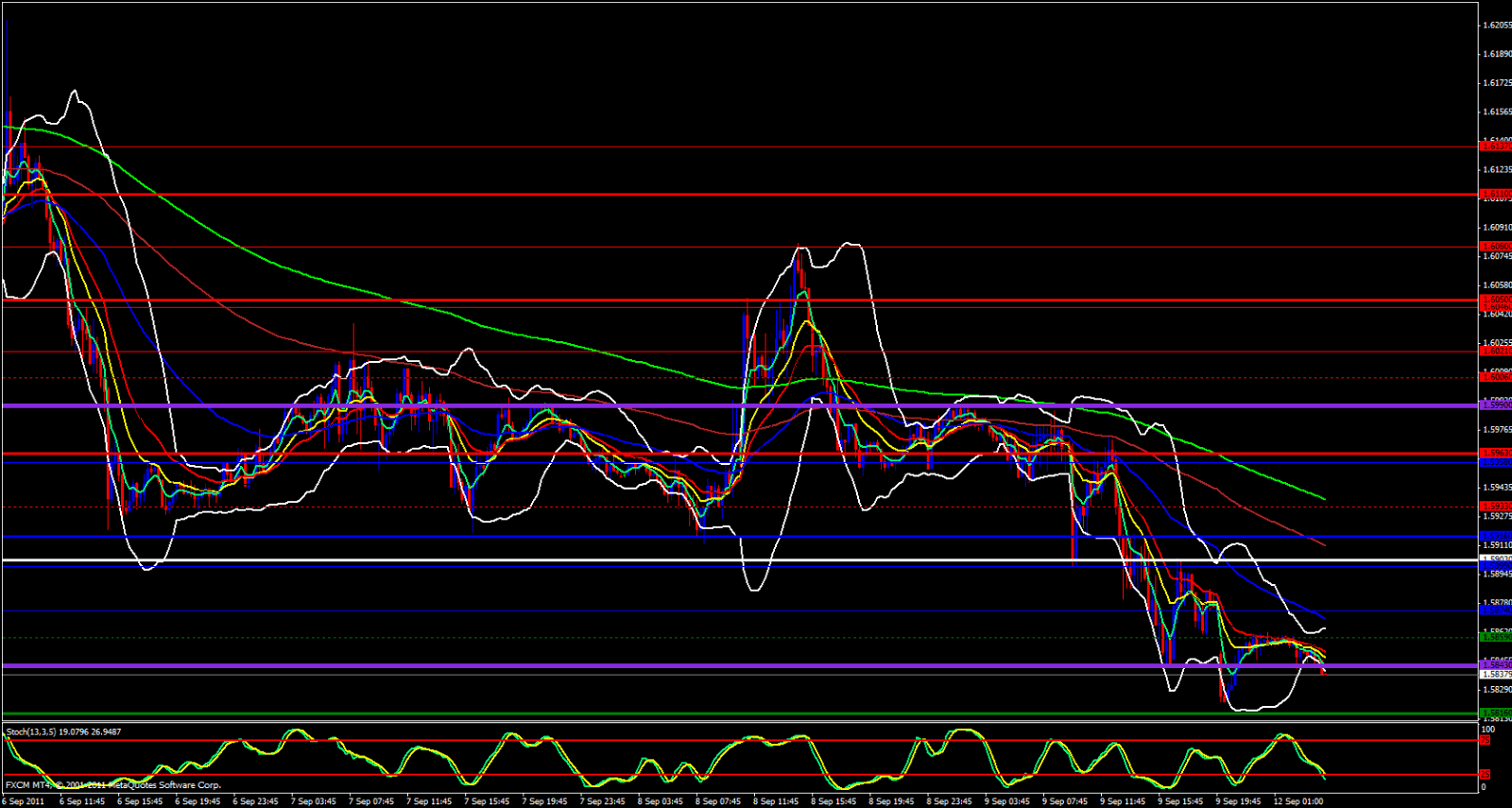Click the 7 Sep 03:45 time marker

[x=313, y=801]
